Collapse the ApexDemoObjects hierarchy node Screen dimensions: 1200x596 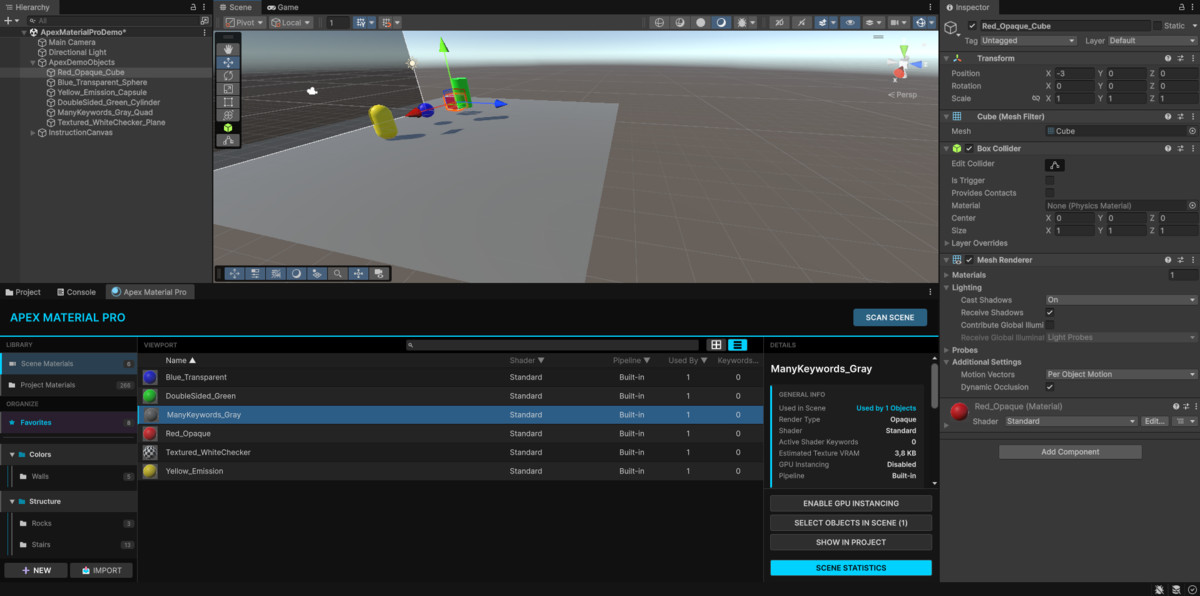(31, 62)
